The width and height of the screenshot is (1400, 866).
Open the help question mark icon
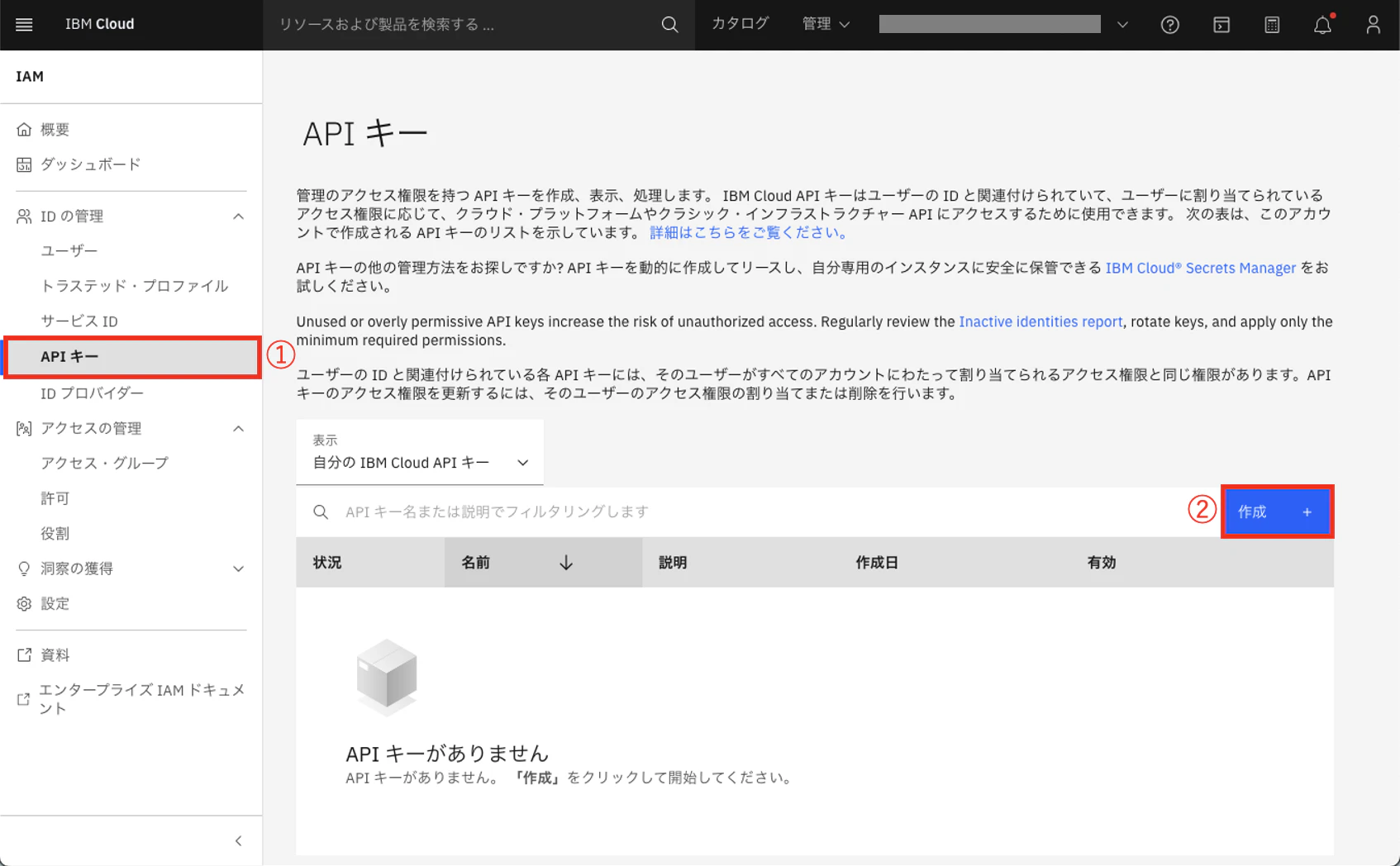(x=1169, y=25)
